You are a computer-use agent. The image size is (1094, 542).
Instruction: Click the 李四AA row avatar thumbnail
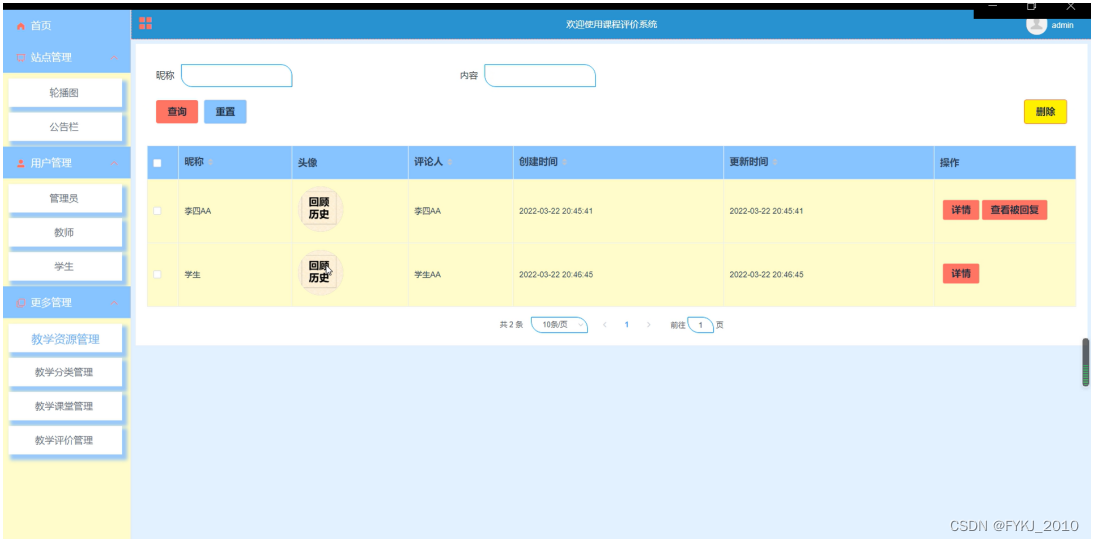click(x=319, y=209)
